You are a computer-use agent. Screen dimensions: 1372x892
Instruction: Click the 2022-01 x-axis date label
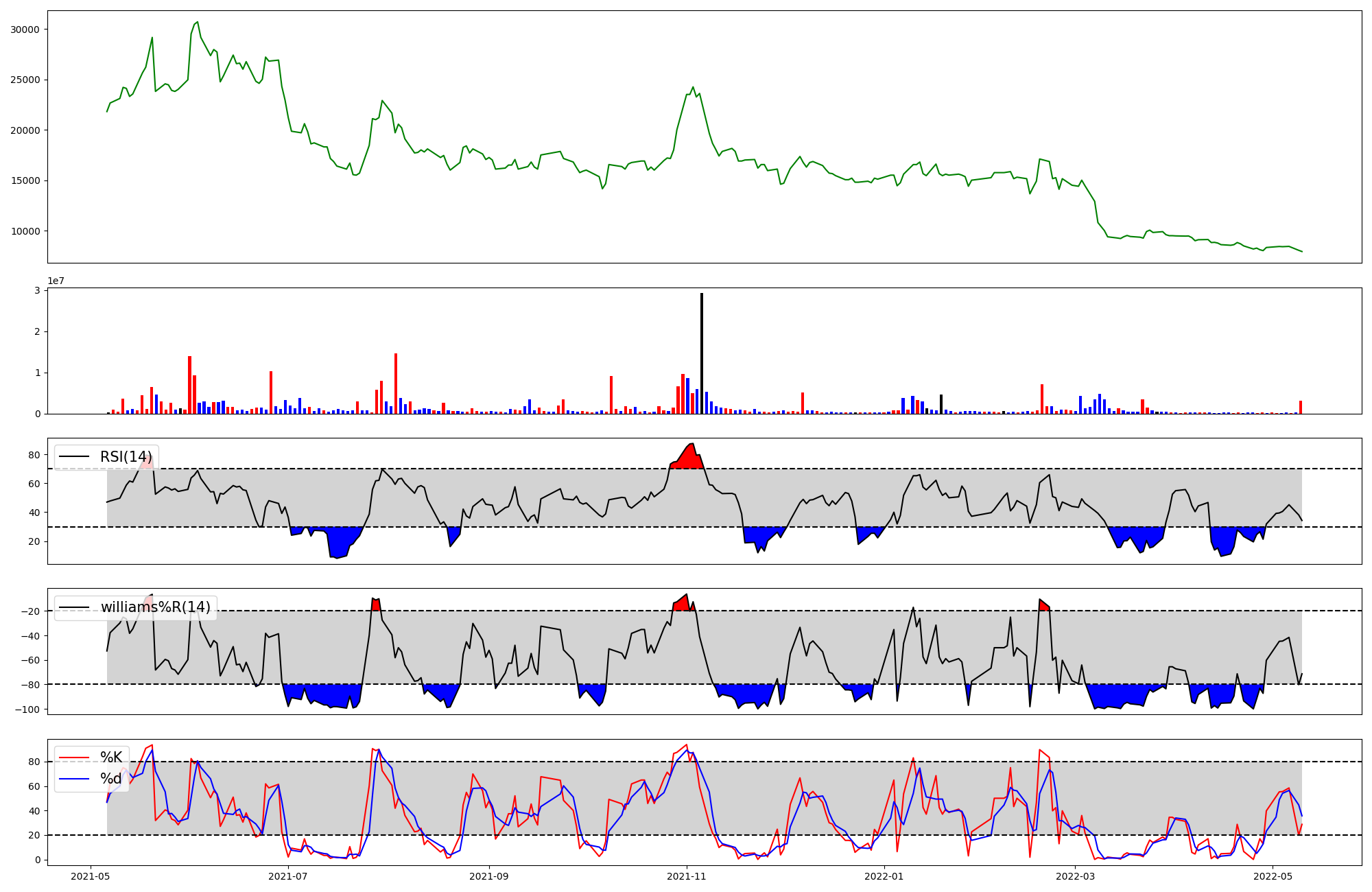[x=884, y=876]
